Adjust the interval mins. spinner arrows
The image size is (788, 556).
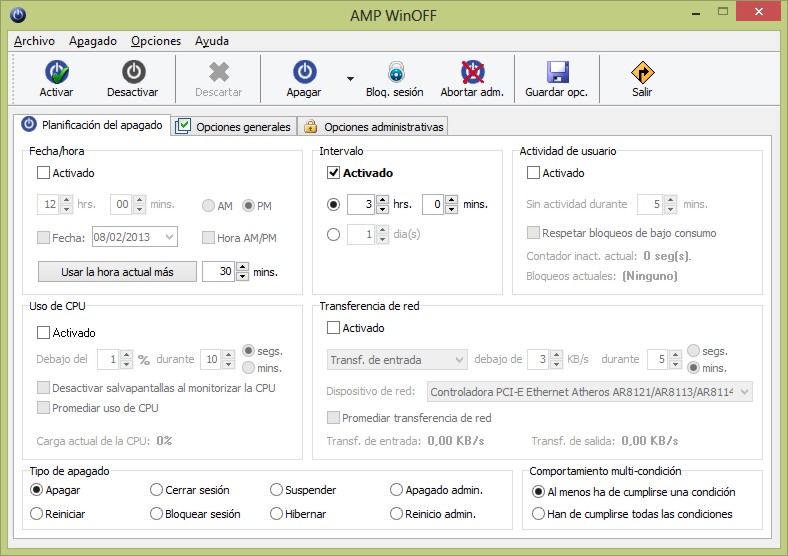[451, 204]
